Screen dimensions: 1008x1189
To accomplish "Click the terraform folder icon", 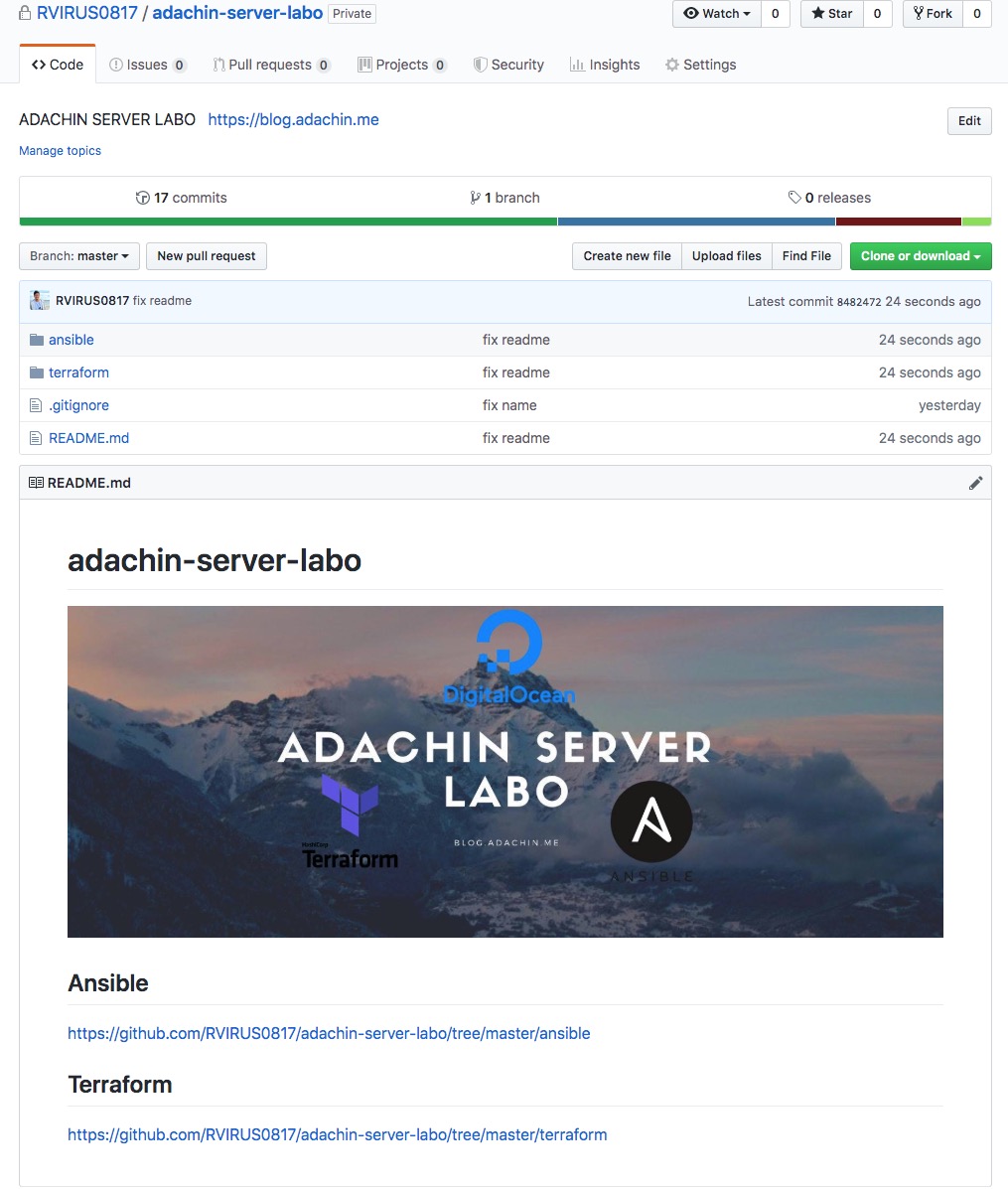I will [x=37, y=372].
